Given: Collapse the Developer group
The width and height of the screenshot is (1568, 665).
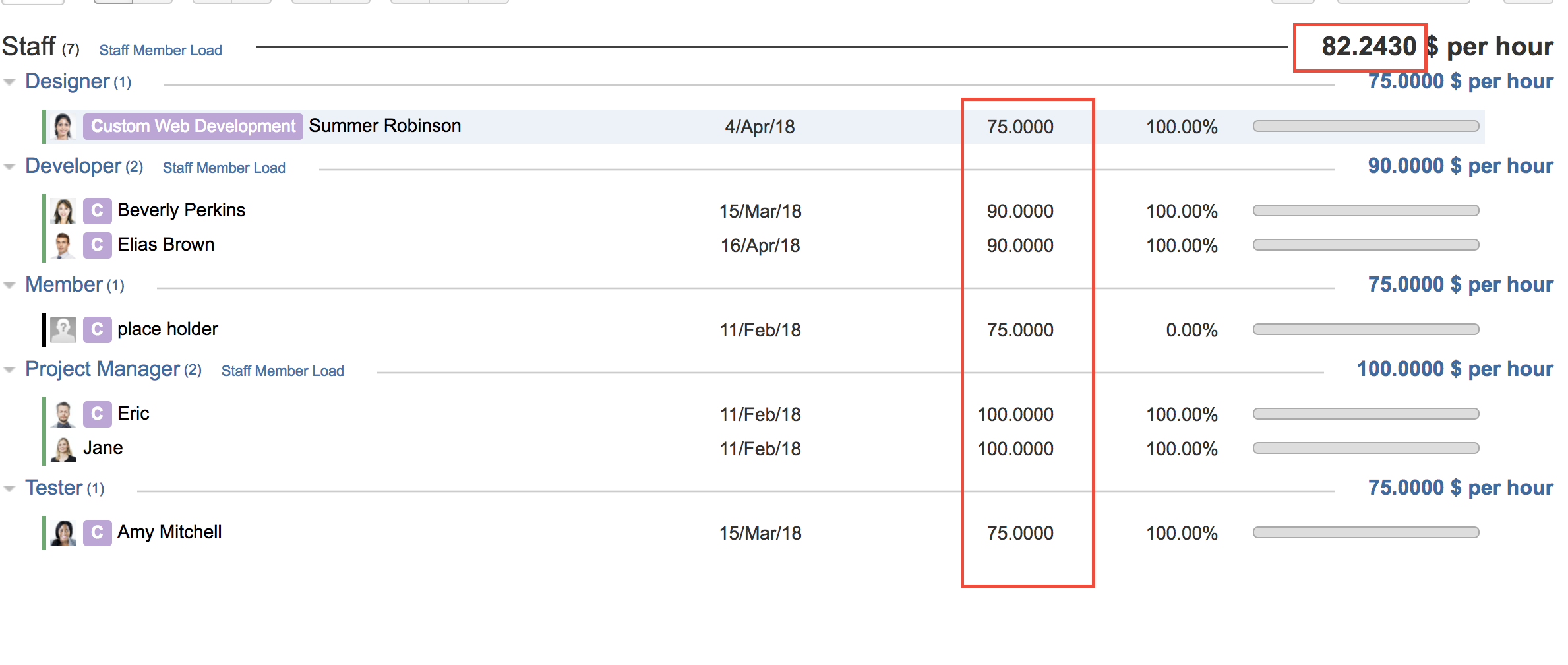Looking at the screenshot, I should 9,167.
